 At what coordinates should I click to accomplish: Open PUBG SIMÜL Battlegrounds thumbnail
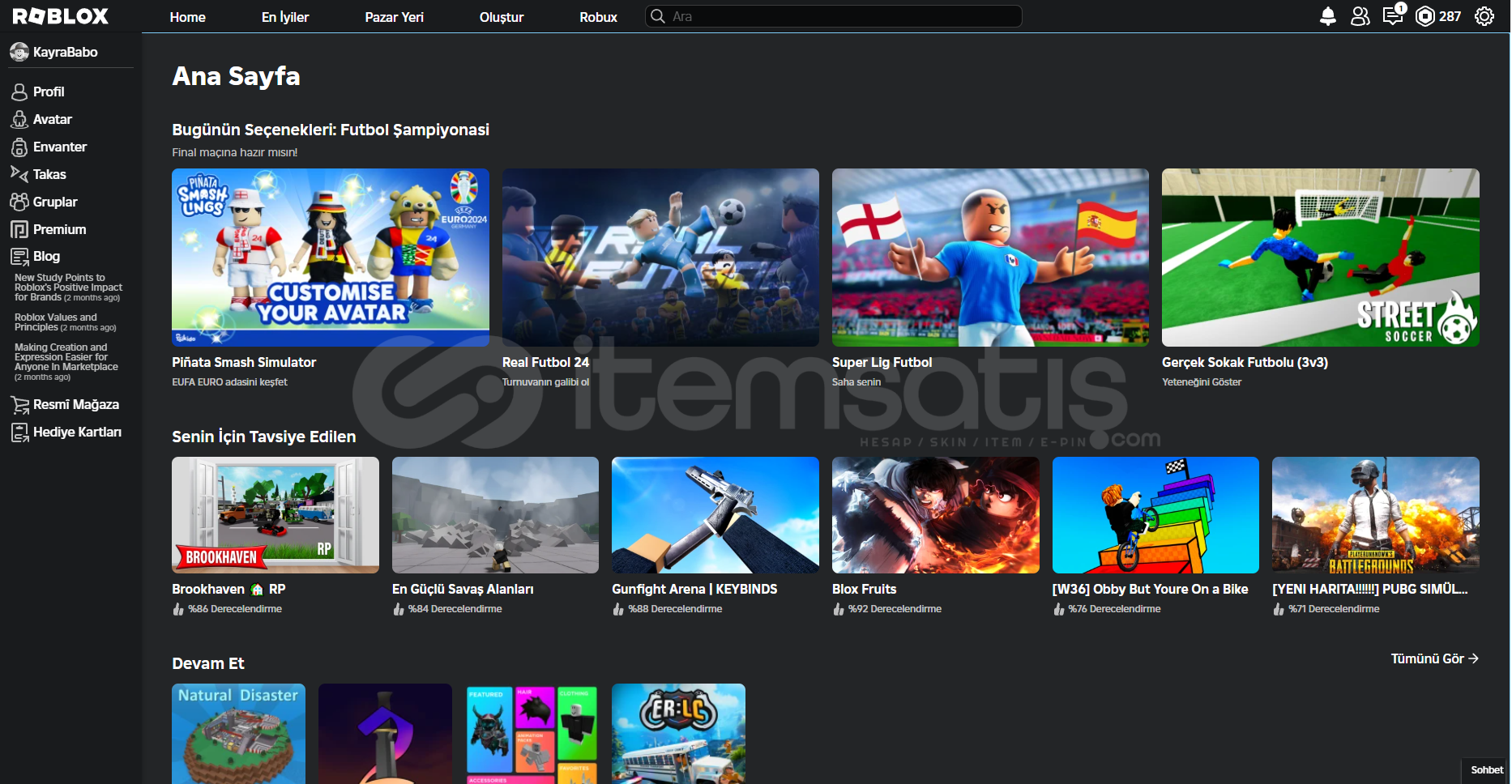pos(1376,515)
